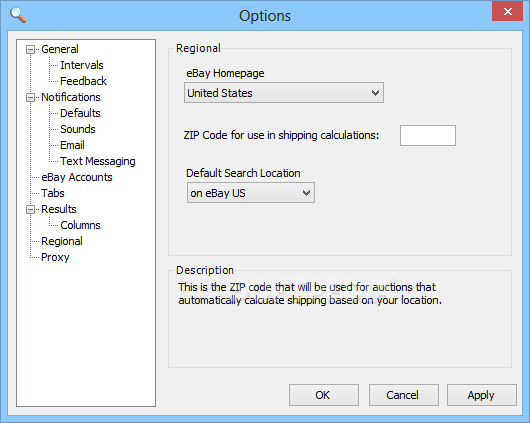Collapse the Notifications tree node

coord(30,98)
